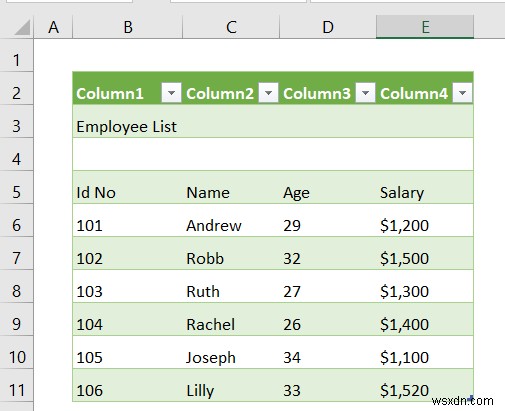Select row 7 header
Screen dimensions: 505x411
[x=16, y=253]
